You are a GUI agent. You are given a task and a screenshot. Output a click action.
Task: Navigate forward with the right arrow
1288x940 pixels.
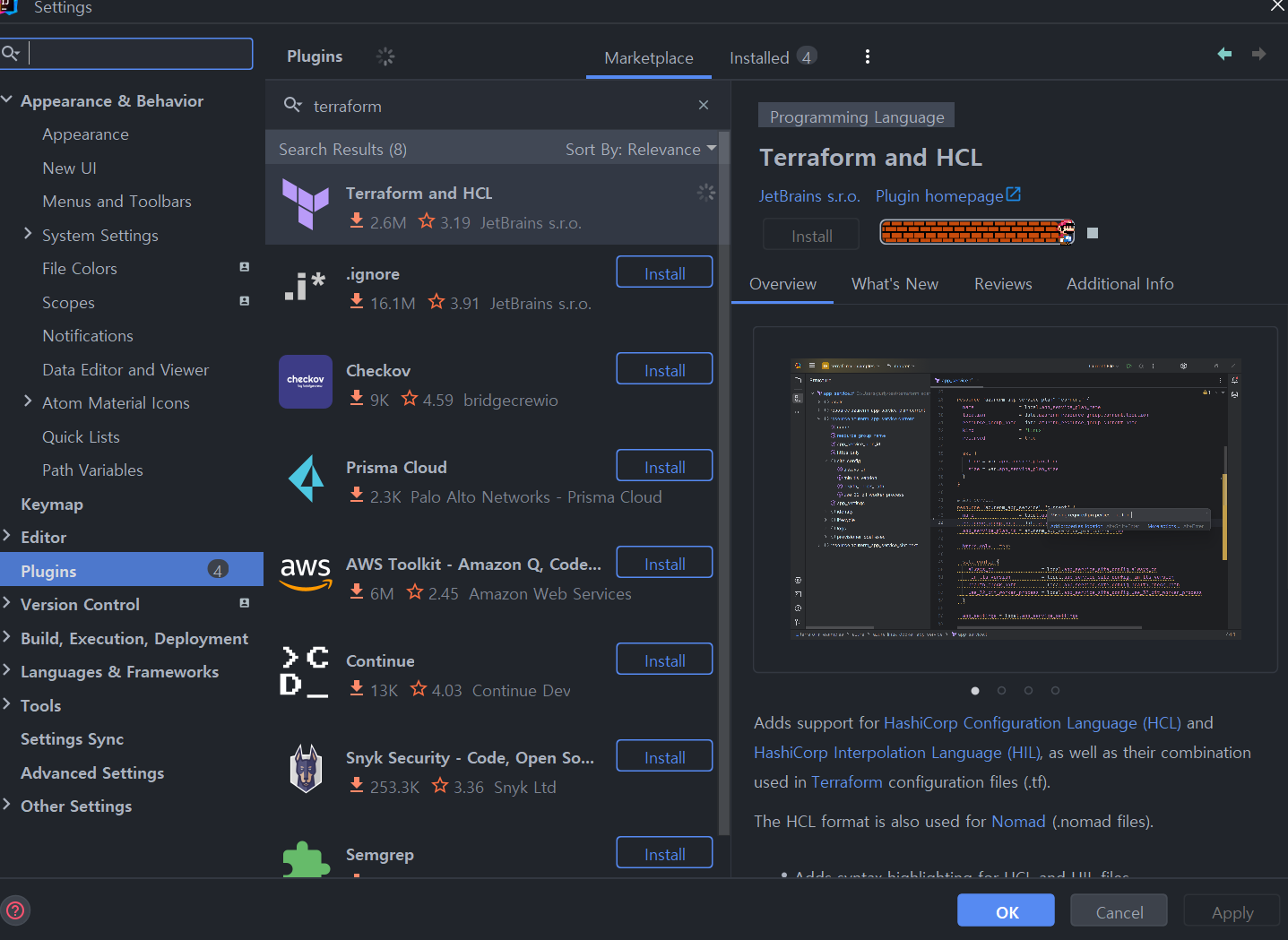[1259, 54]
